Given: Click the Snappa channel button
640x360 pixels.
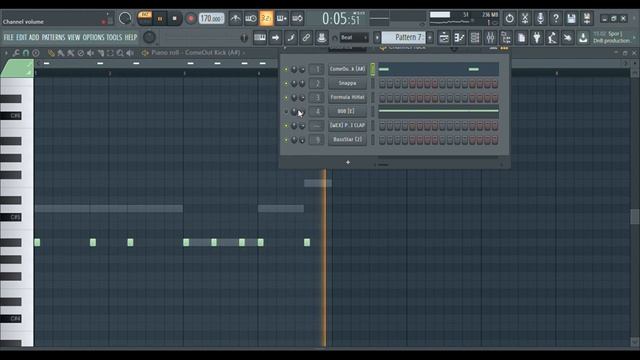Looking at the screenshot, I should [347, 83].
